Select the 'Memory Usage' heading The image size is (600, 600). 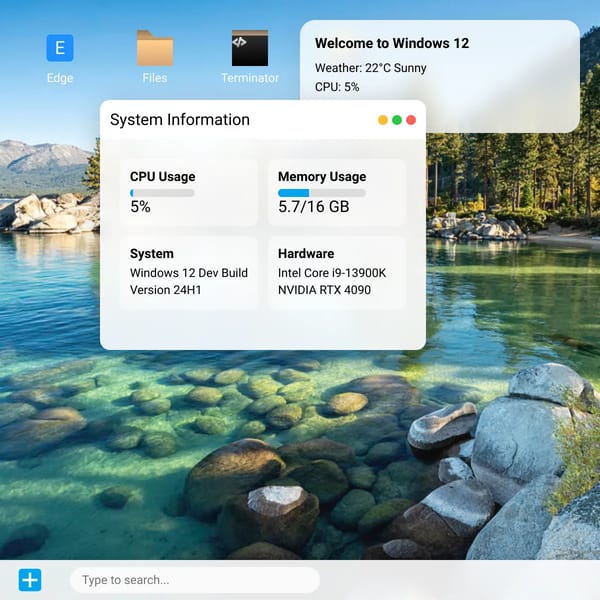322,176
